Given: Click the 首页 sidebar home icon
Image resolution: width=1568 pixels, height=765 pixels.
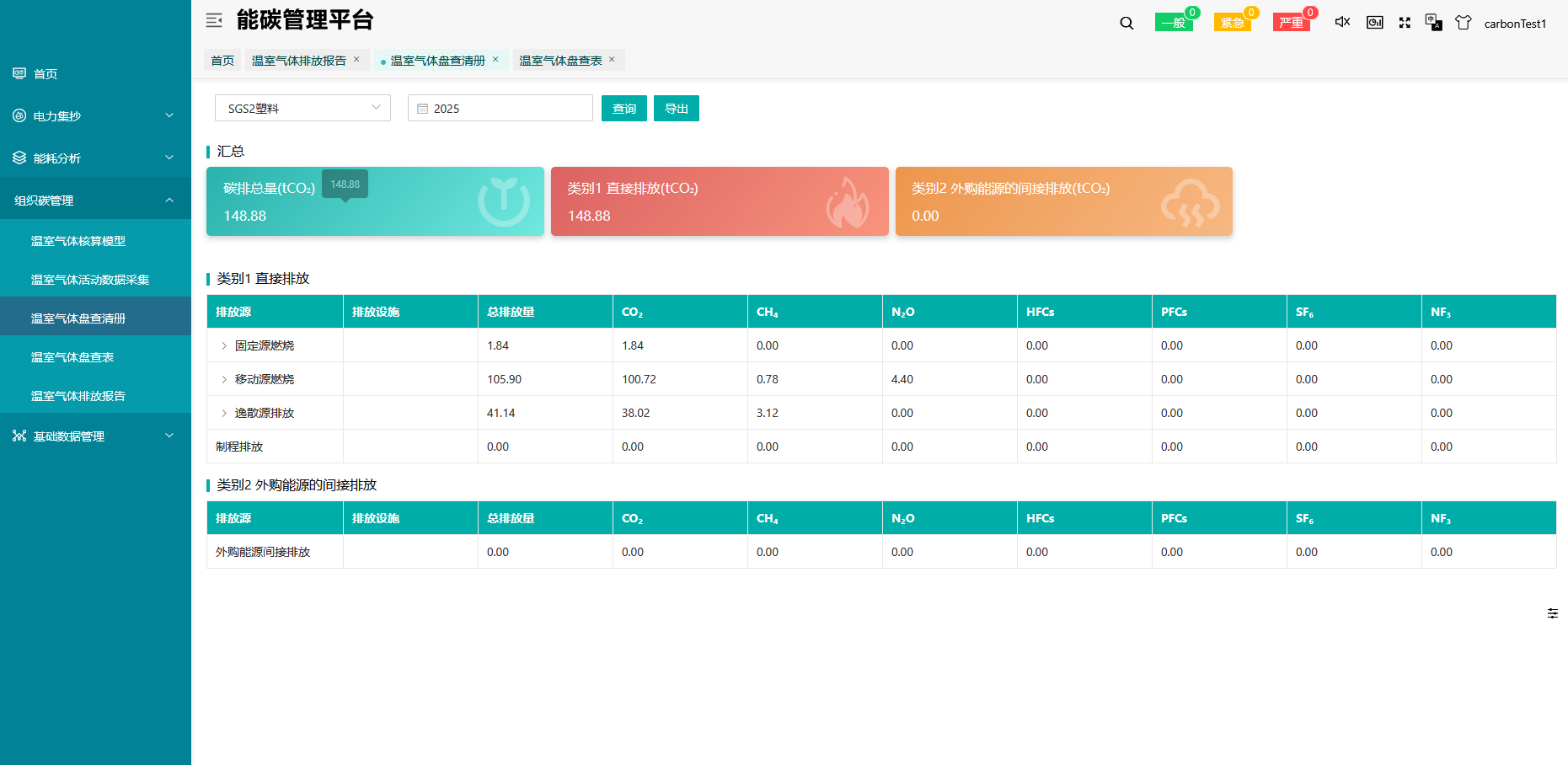Looking at the screenshot, I should pyautogui.click(x=19, y=73).
